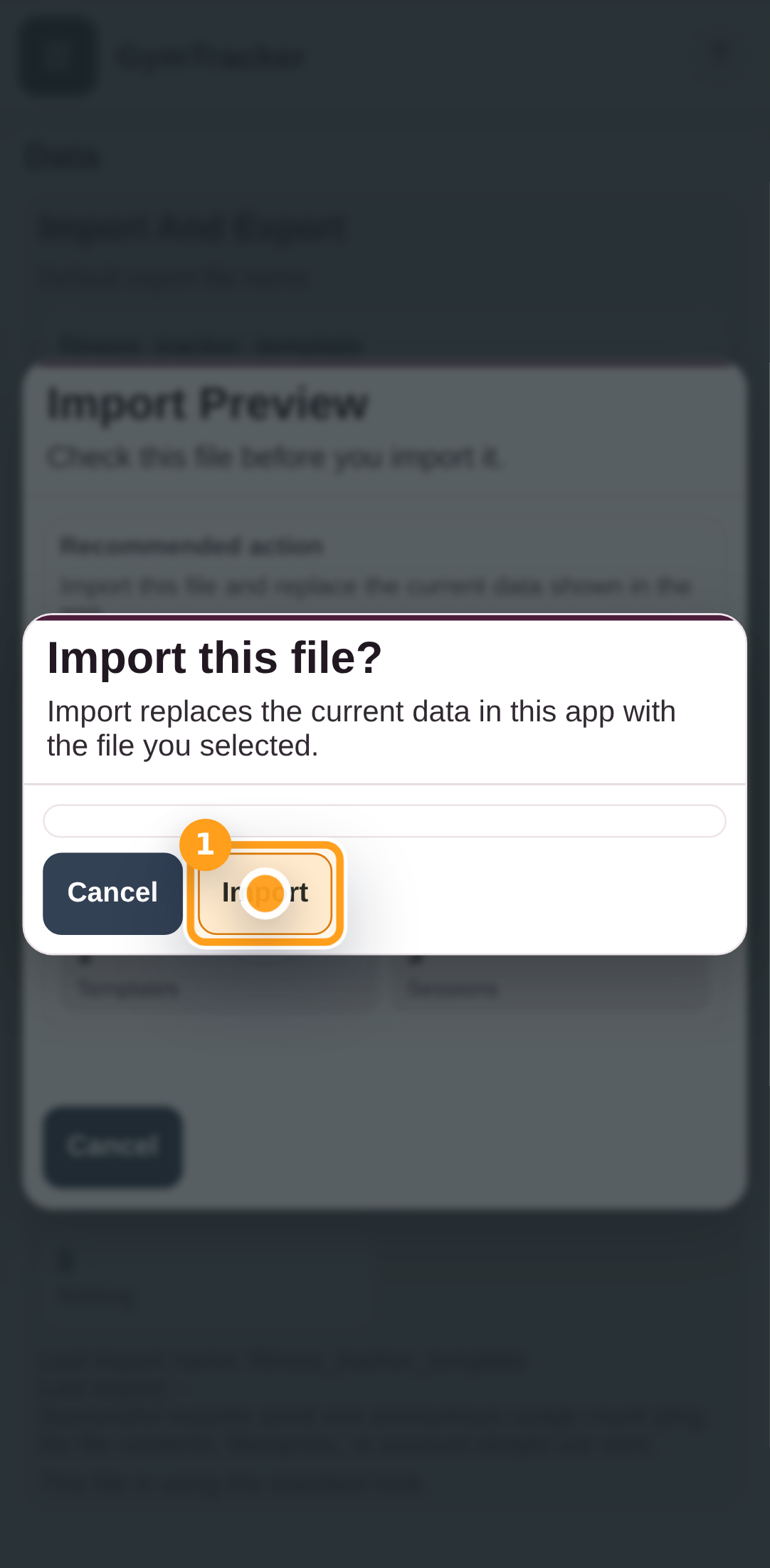The height and width of the screenshot is (1568, 770).
Task: Select the Data section heading
Action: click(x=63, y=155)
